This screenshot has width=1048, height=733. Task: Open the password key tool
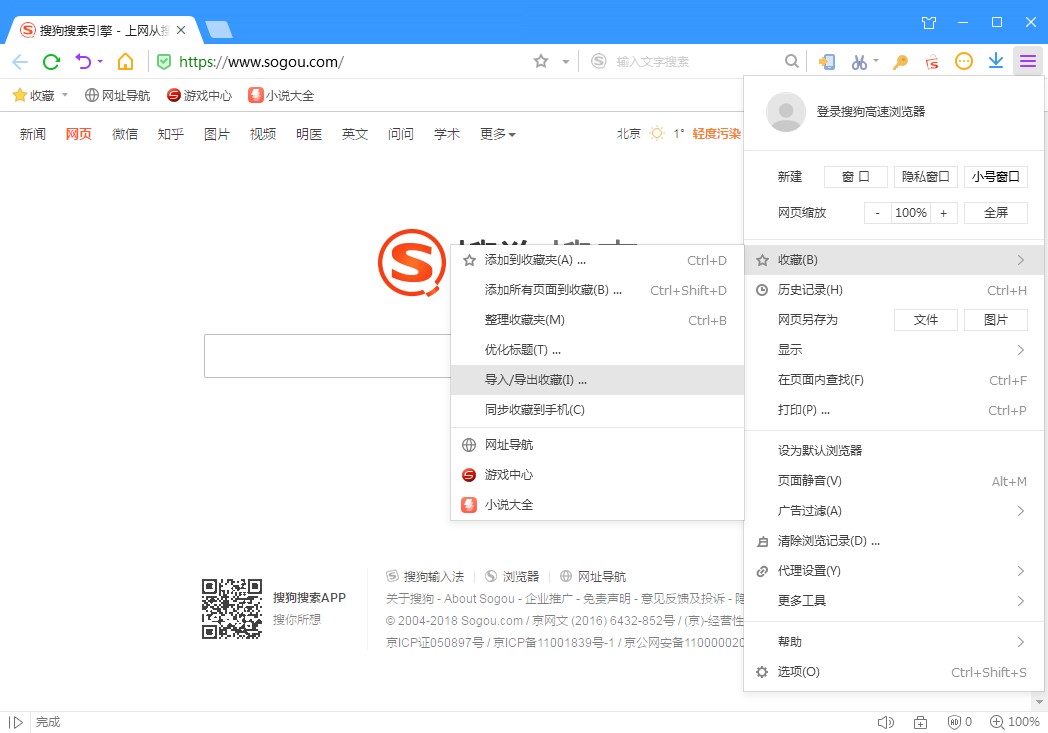(900, 62)
